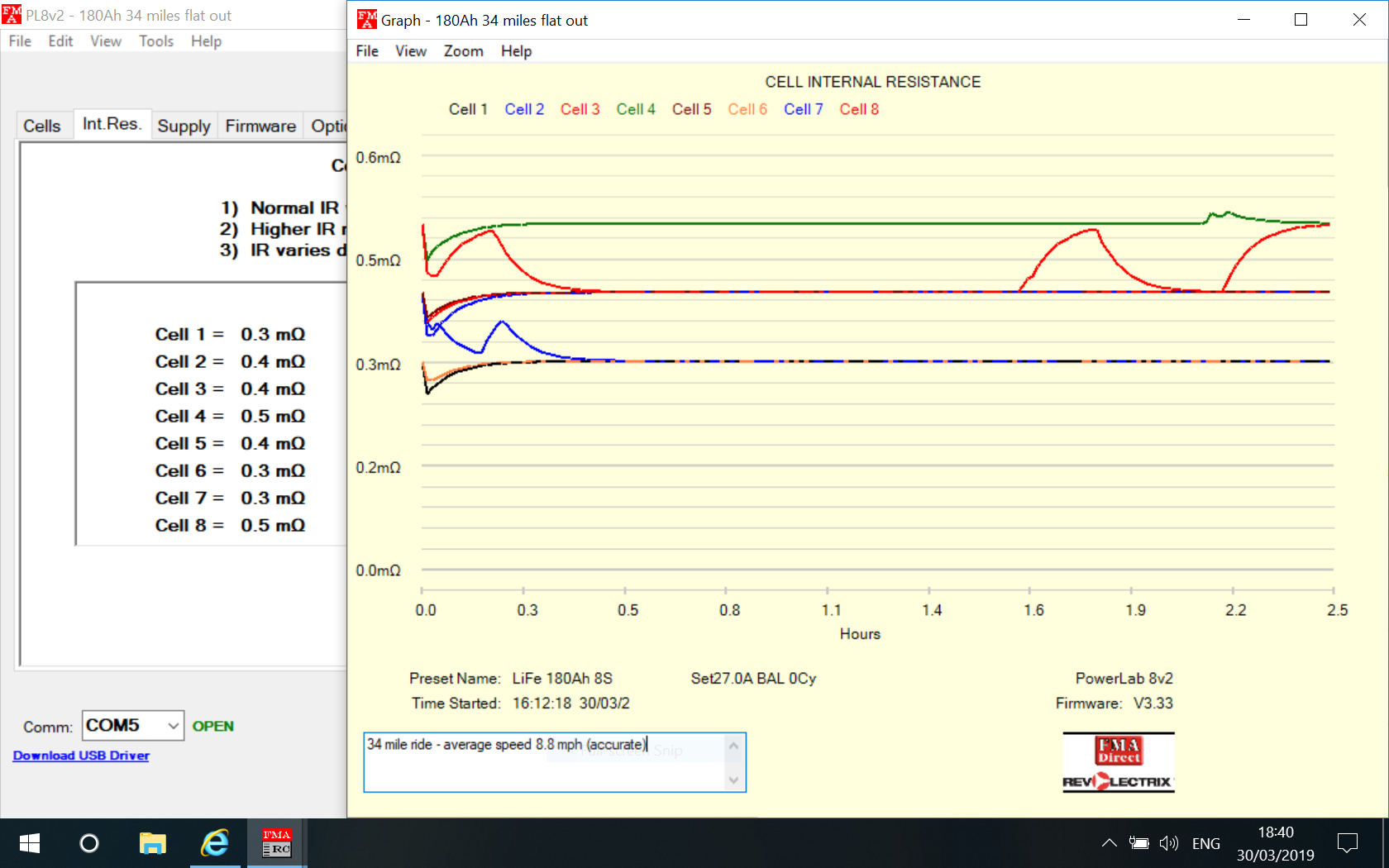Show hidden system tray icons
This screenshot has width=1389, height=868.
click(x=1110, y=843)
